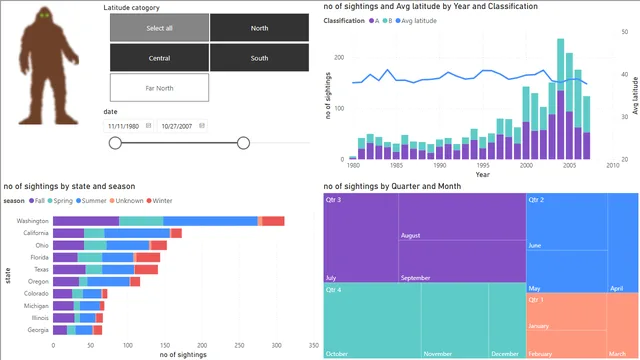Image resolution: width=640 pixels, height=360 pixels.
Task: Click the Latitude category slicer header
Action: 131,7
